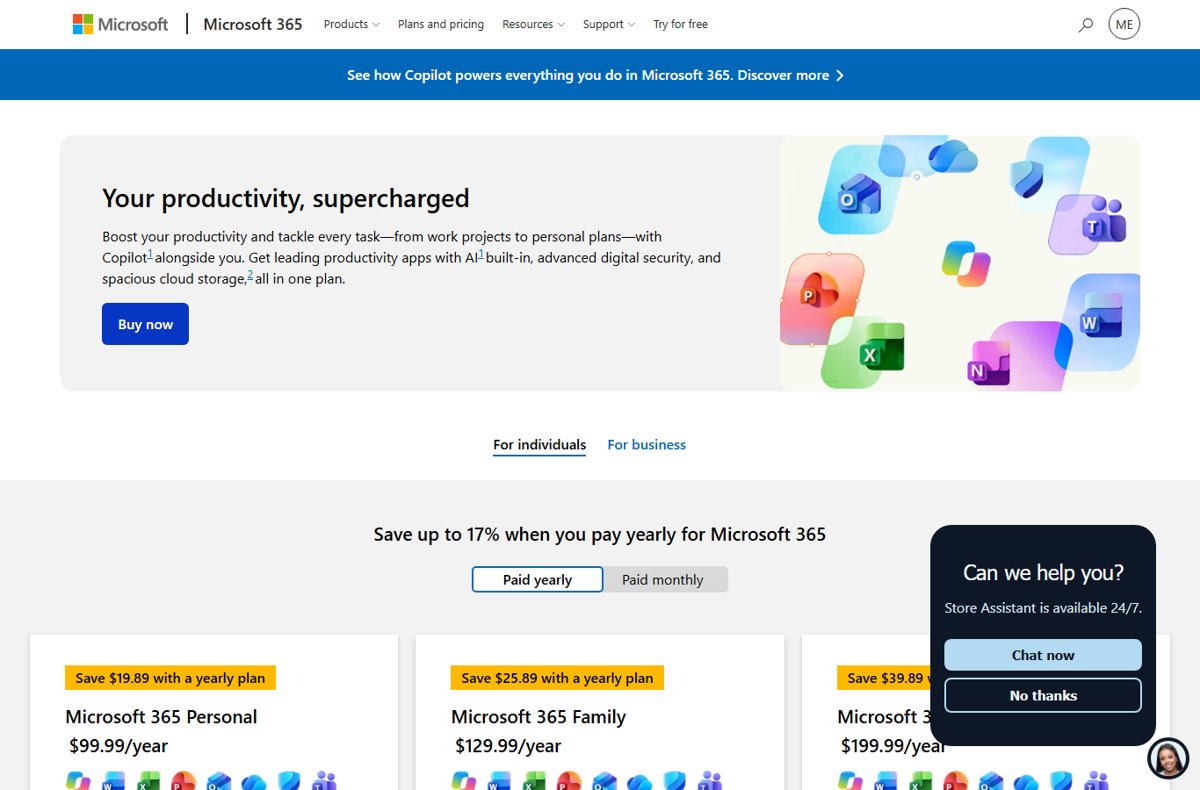
Task: Expand the Products dropdown menu
Action: [351, 24]
